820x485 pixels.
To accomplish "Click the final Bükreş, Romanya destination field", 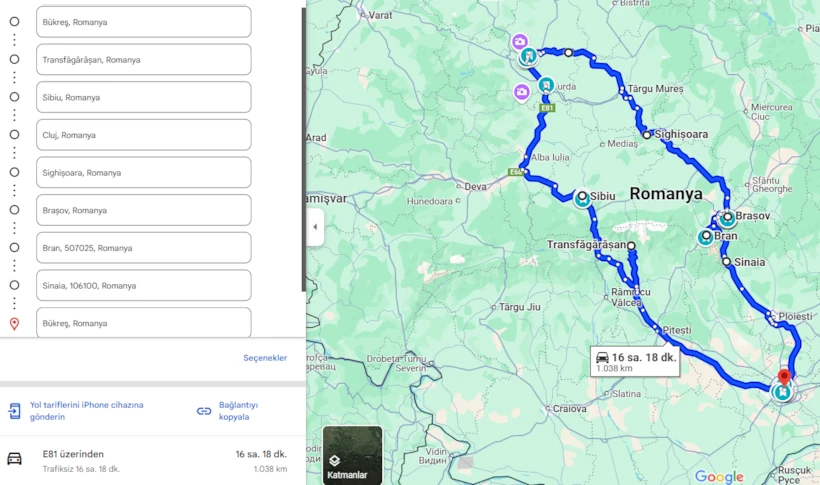I will point(143,323).
